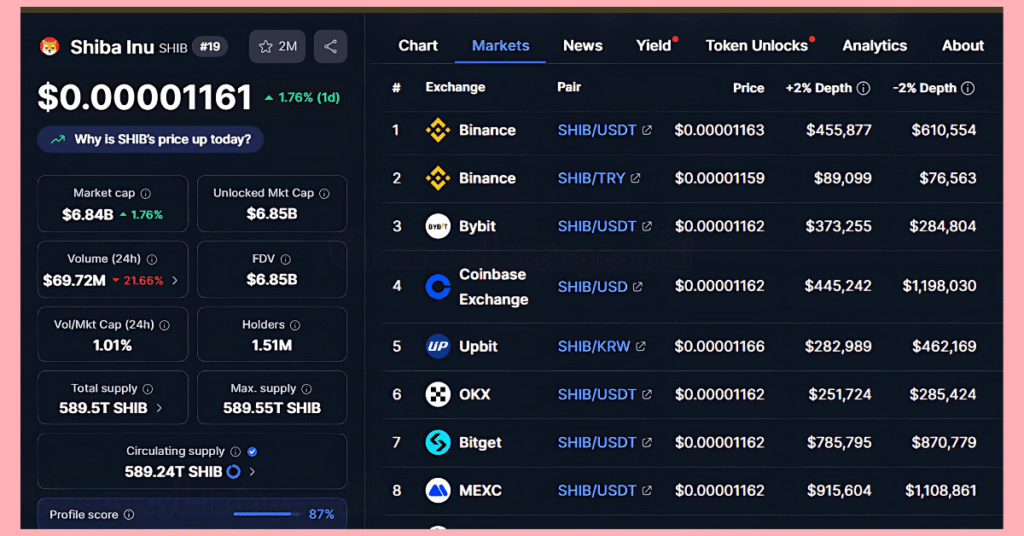The image size is (1024, 536).
Task: Open OKX SHIB/USDT pair link
Action: [597, 394]
